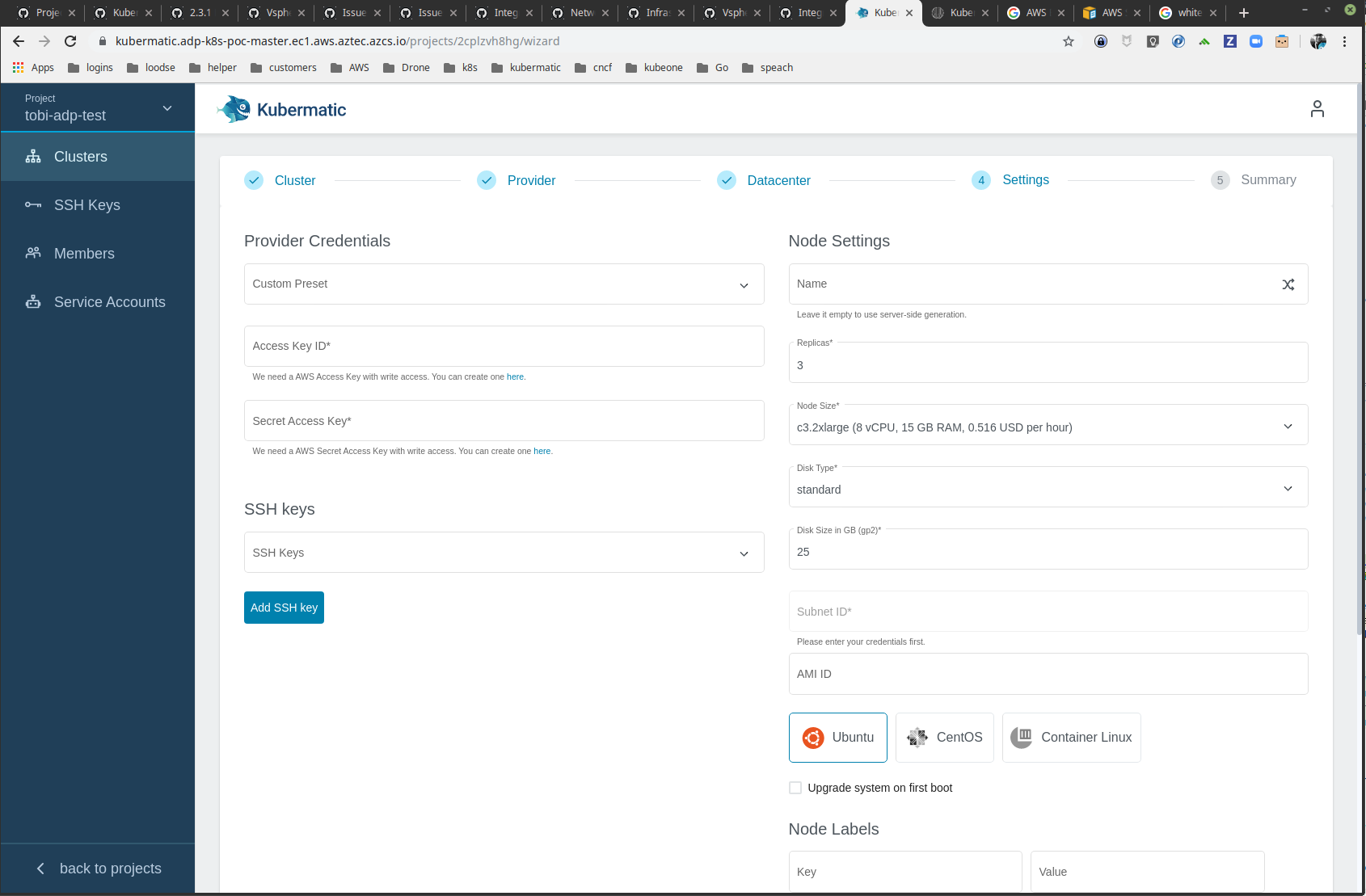This screenshot has height=896, width=1366.
Task: Expand the Project tobi-adp-test selector
Action: (98, 107)
